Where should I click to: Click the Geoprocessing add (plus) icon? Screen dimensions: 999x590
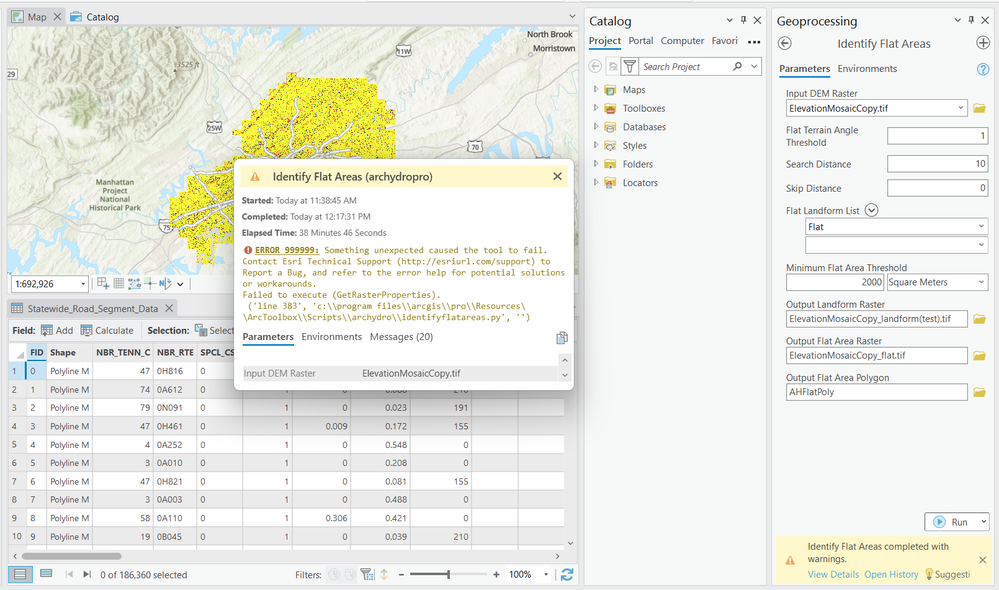tap(983, 43)
